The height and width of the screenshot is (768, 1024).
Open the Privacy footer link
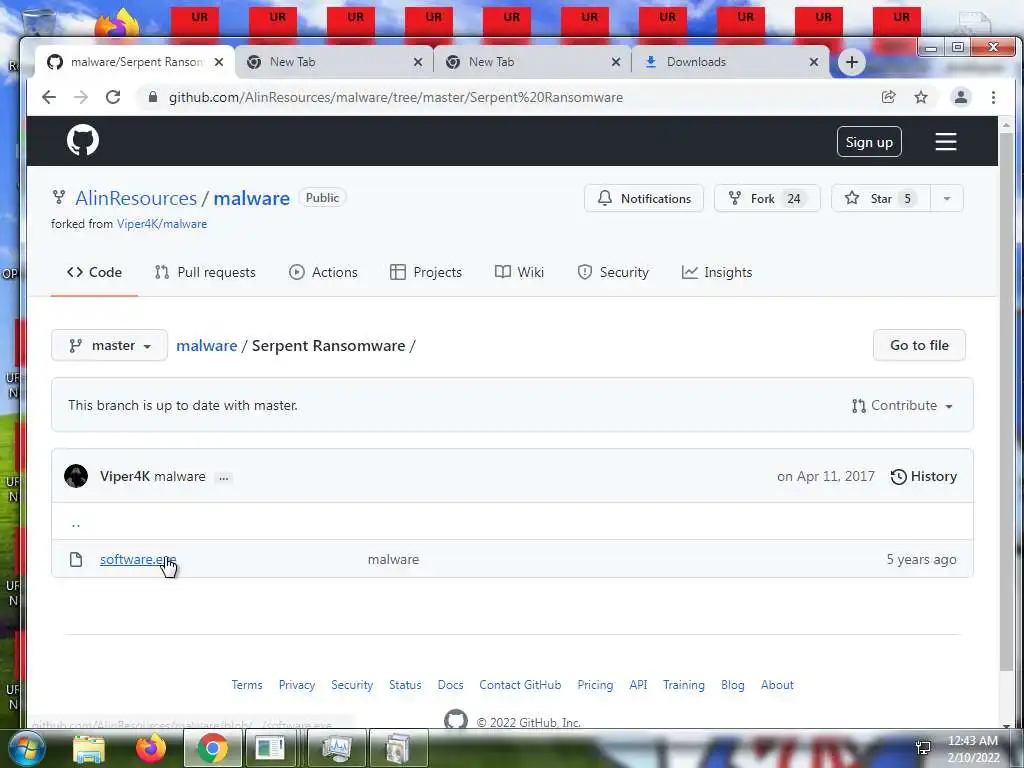tap(296, 685)
